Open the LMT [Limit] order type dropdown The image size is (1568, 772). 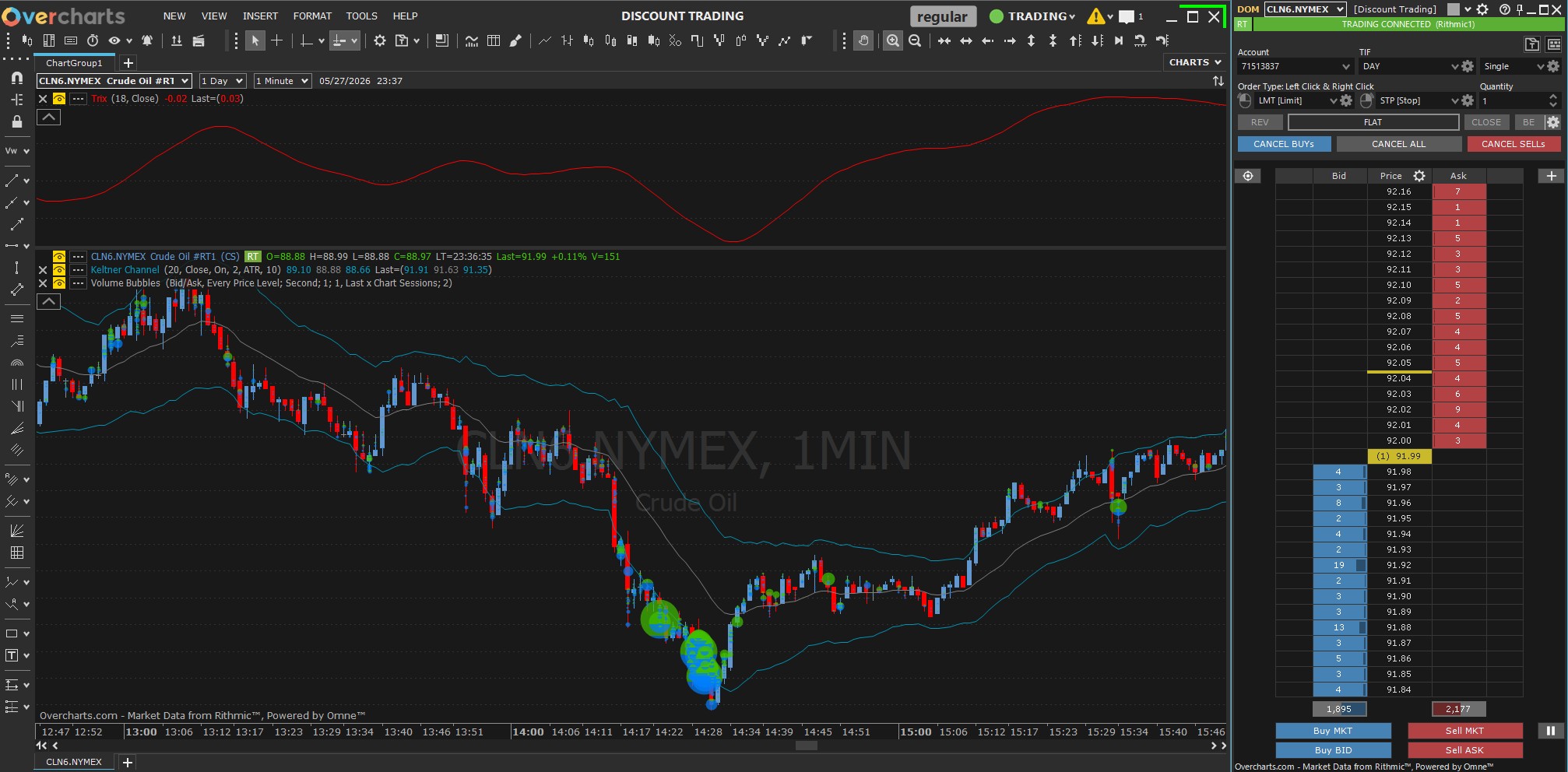(1296, 101)
